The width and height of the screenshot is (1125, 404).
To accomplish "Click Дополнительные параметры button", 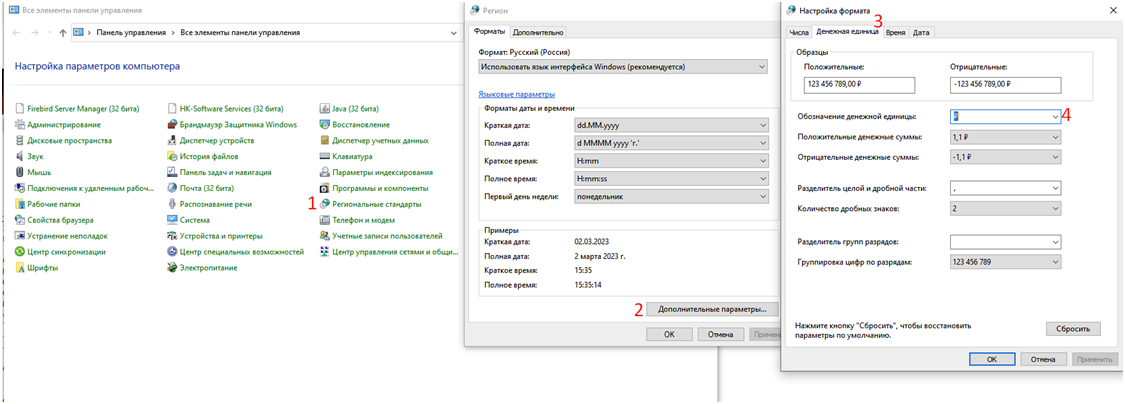I will [x=712, y=309].
